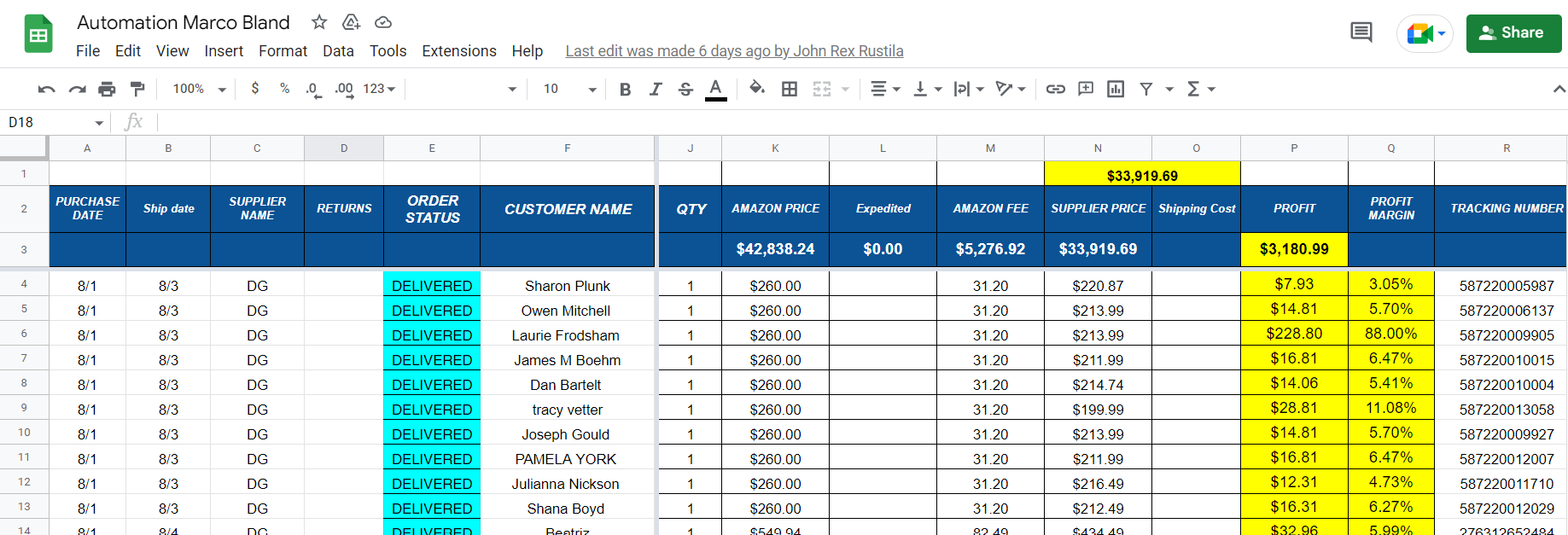This screenshot has height=535, width=1568.
Task: Open the Format menu
Action: tap(283, 51)
